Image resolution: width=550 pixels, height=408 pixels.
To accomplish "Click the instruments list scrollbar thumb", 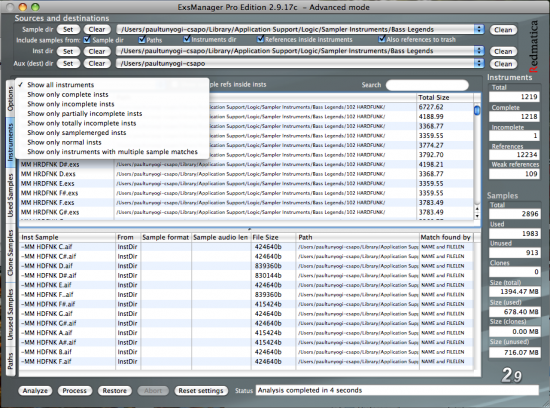I will (477, 110).
